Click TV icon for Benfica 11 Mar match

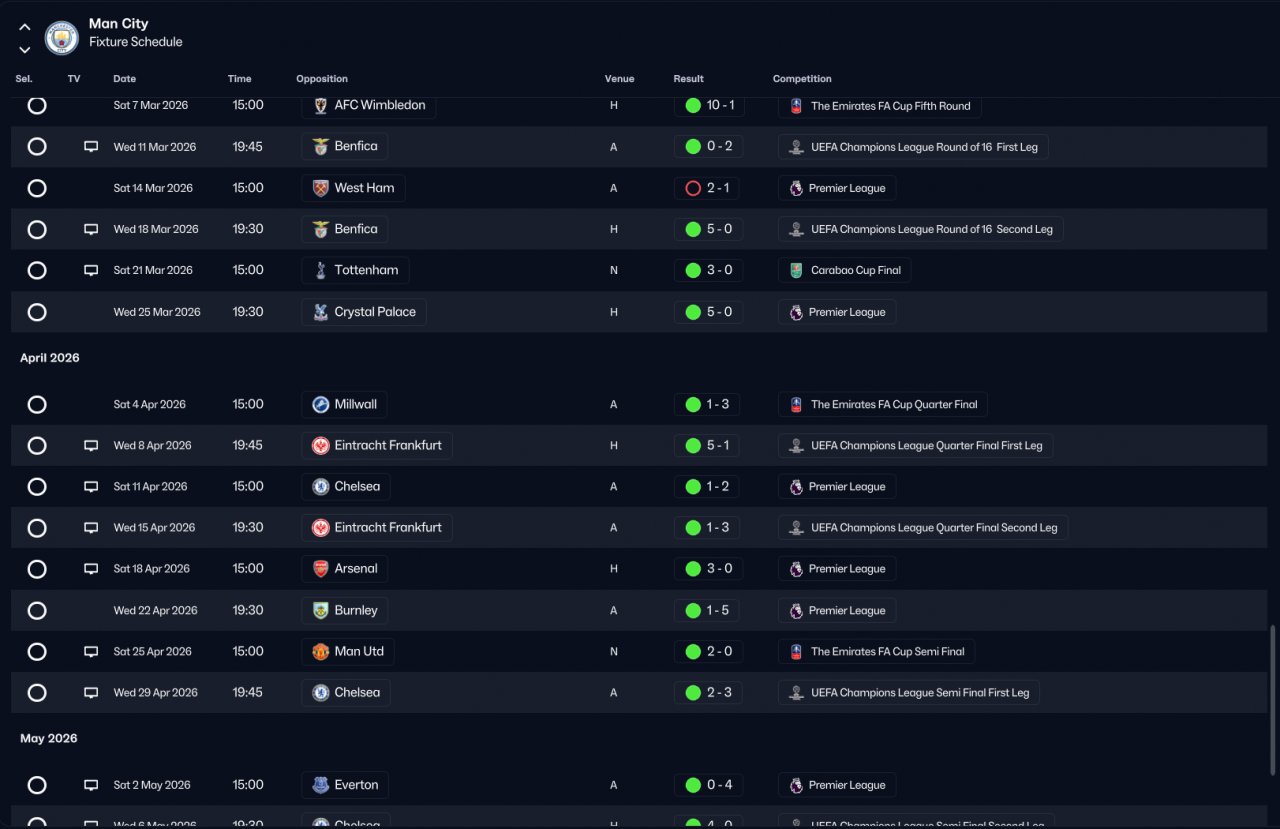(x=91, y=147)
